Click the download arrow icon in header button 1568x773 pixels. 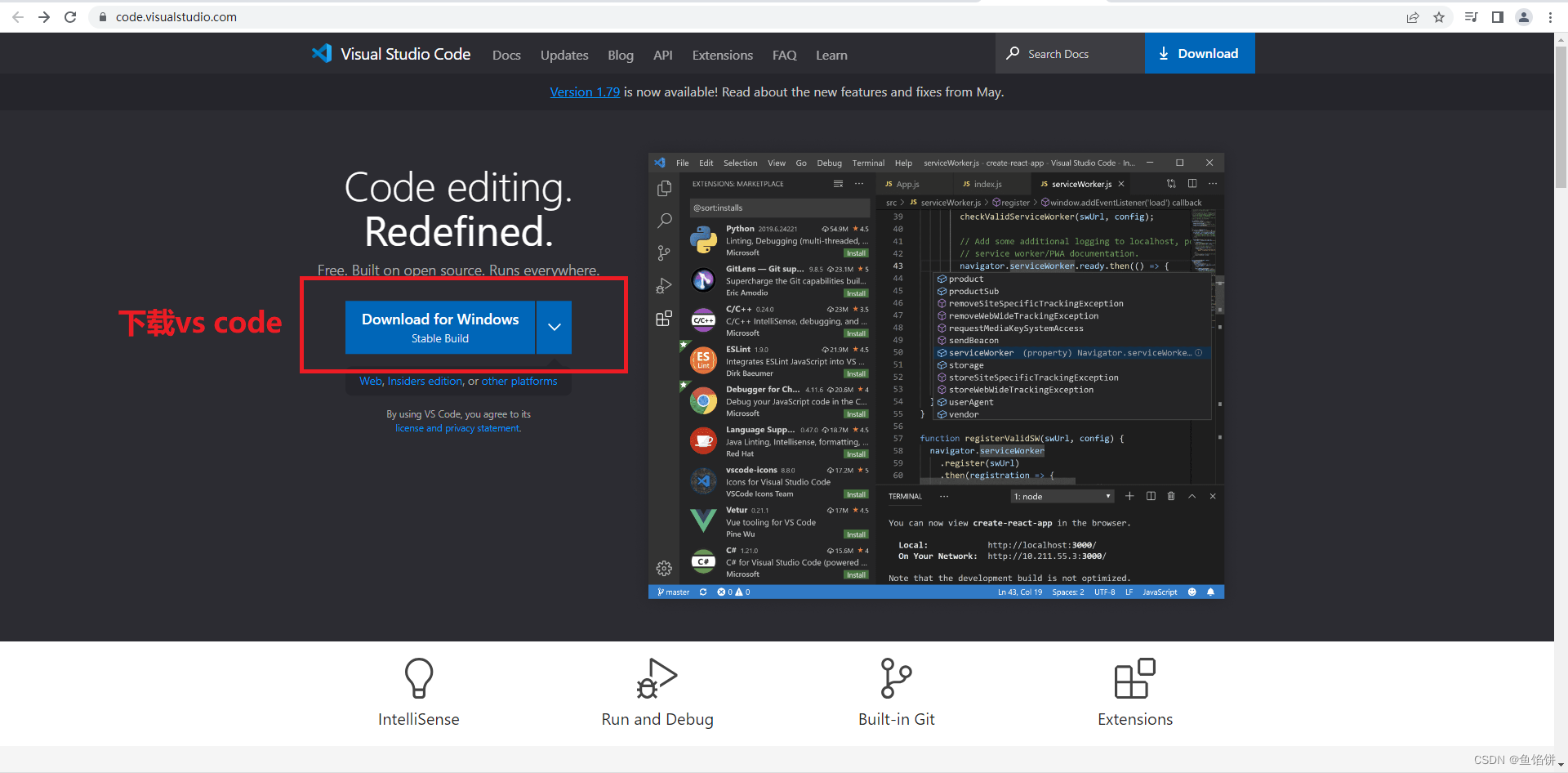(1164, 54)
